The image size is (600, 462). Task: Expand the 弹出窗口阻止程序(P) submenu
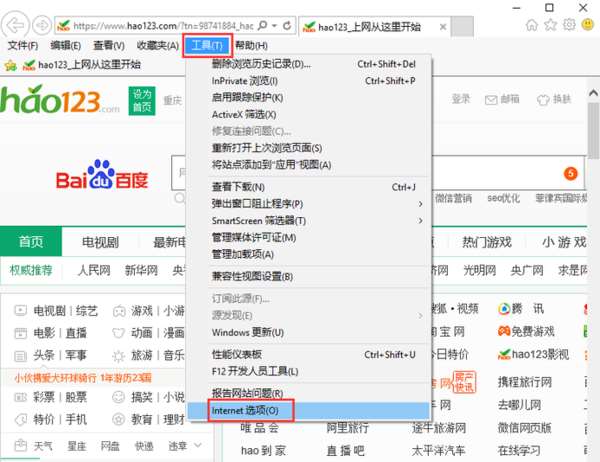click(309, 204)
